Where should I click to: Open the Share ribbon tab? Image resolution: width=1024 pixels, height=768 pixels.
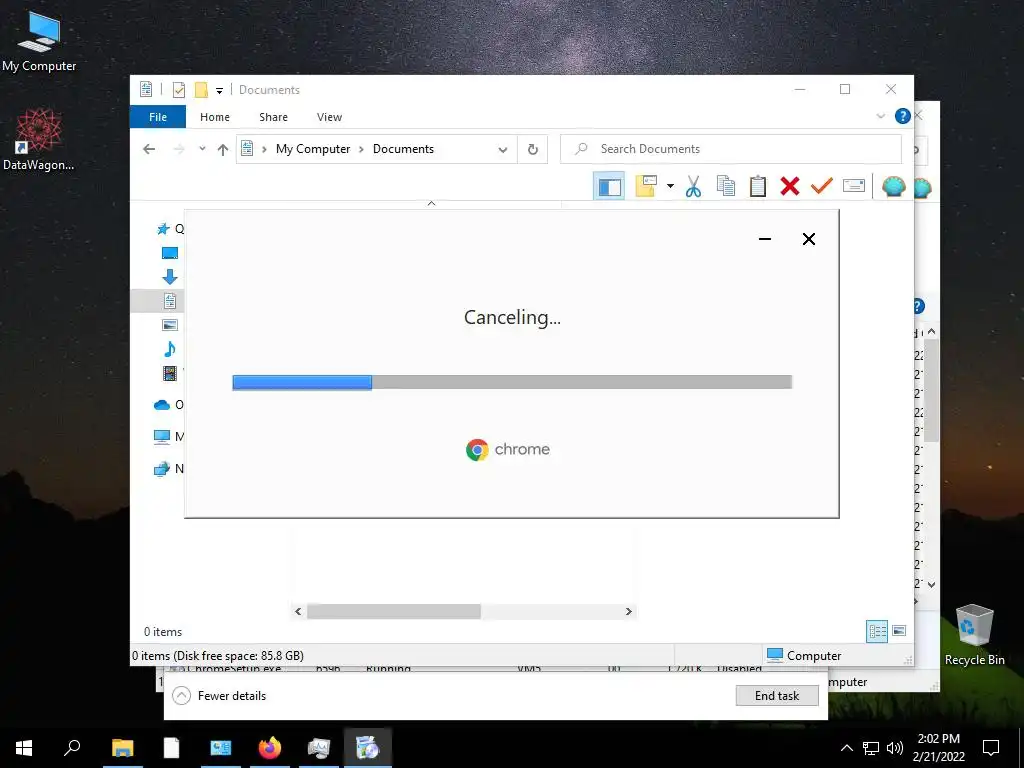coord(273,117)
